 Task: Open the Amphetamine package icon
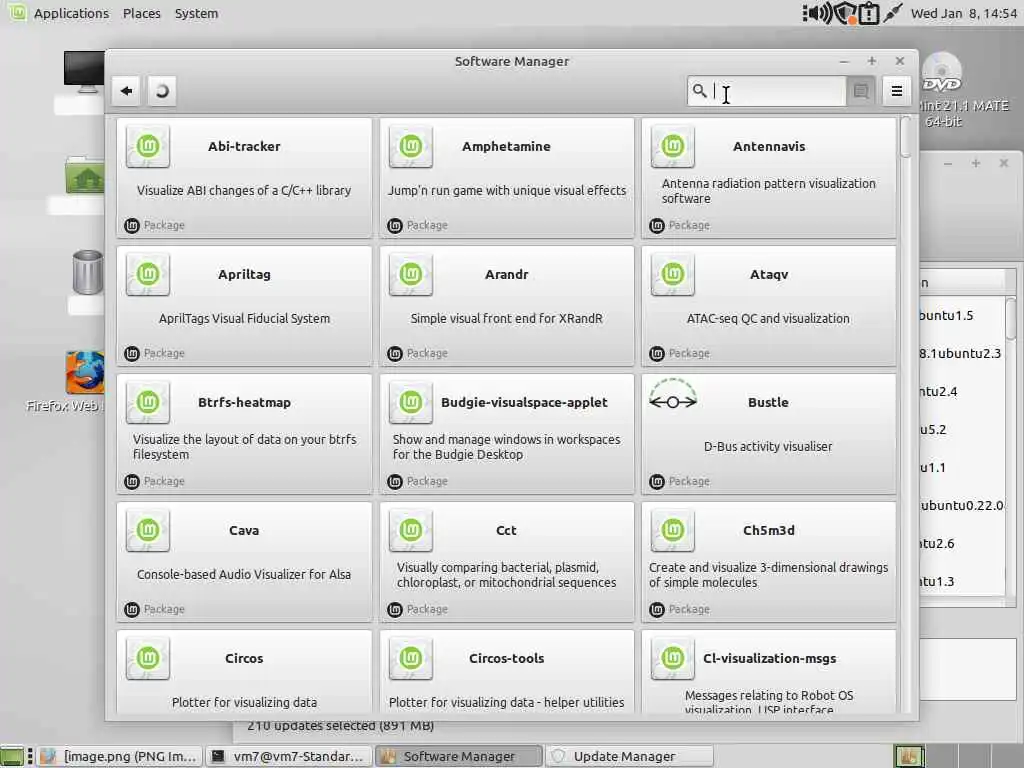pos(411,146)
